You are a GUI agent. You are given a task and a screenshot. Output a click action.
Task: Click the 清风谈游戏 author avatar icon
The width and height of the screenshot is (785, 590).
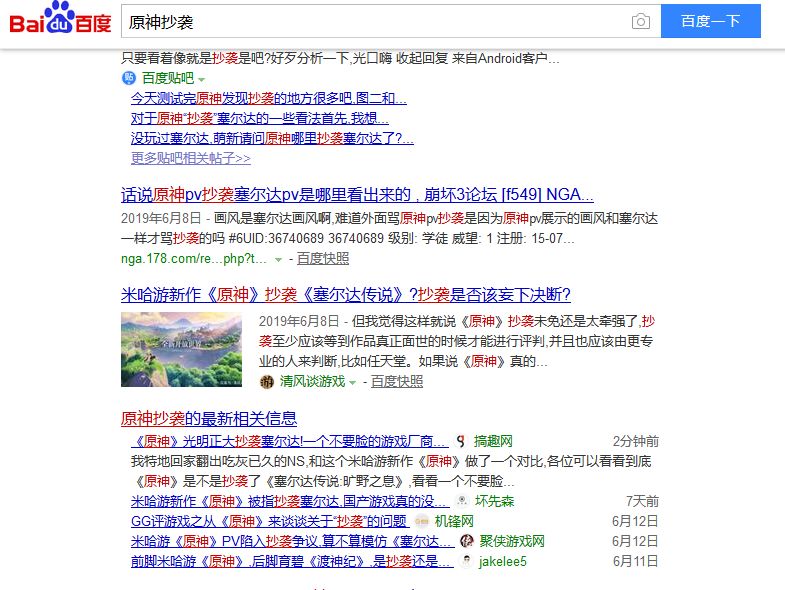267,382
